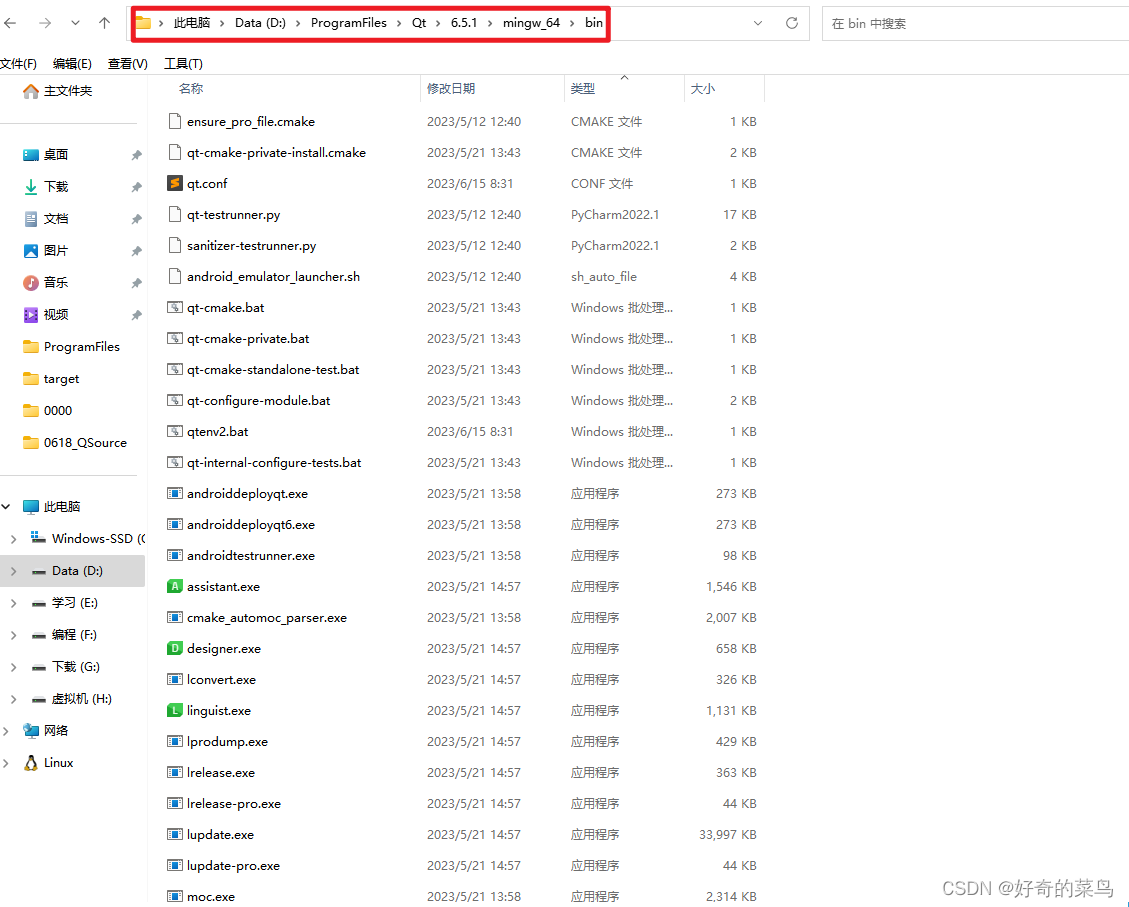The height and width of the screenshot is (907, 1129).
Task: Open the 查看(V) menu
Action: (127, 62)
